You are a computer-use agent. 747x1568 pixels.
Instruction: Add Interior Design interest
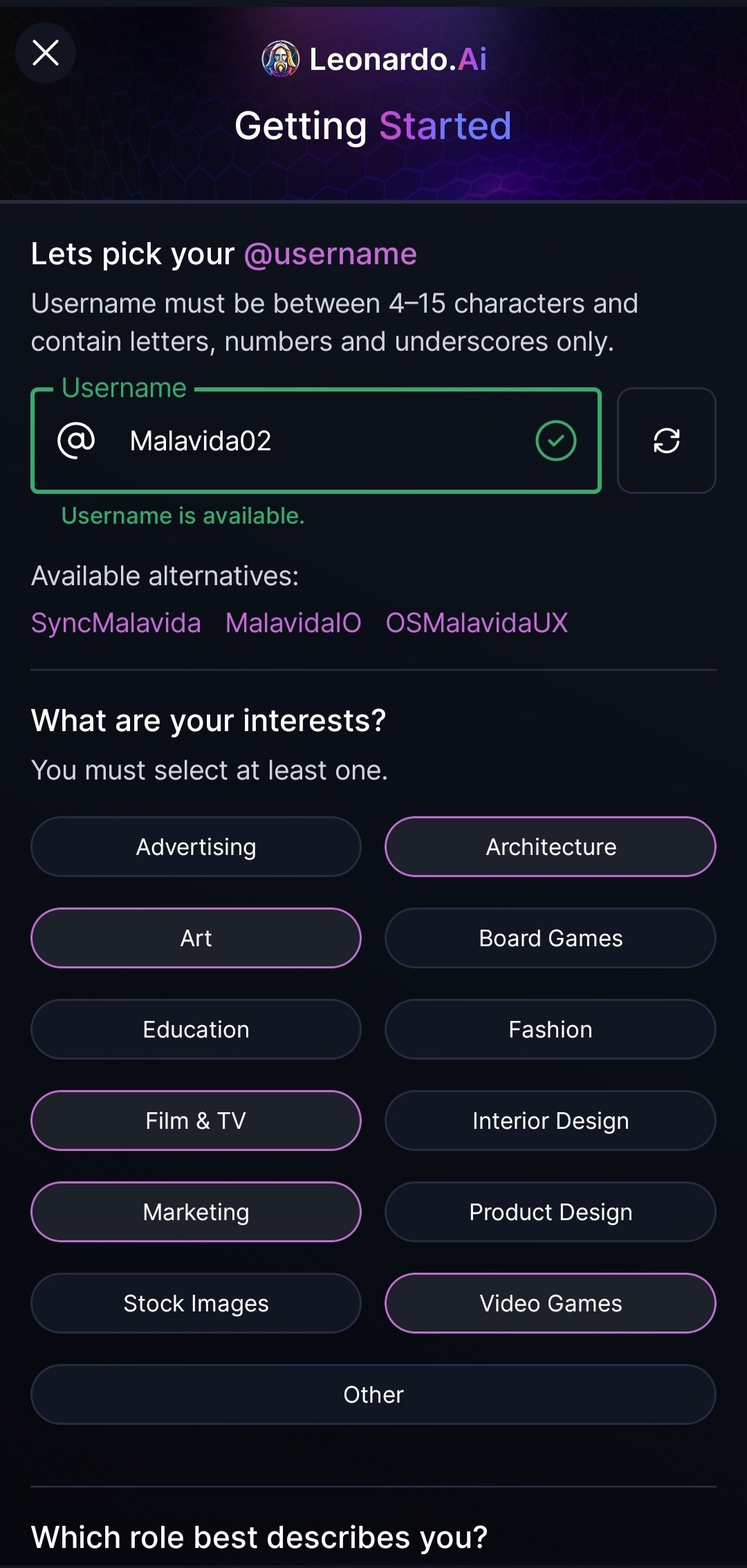click(551, 1120)
